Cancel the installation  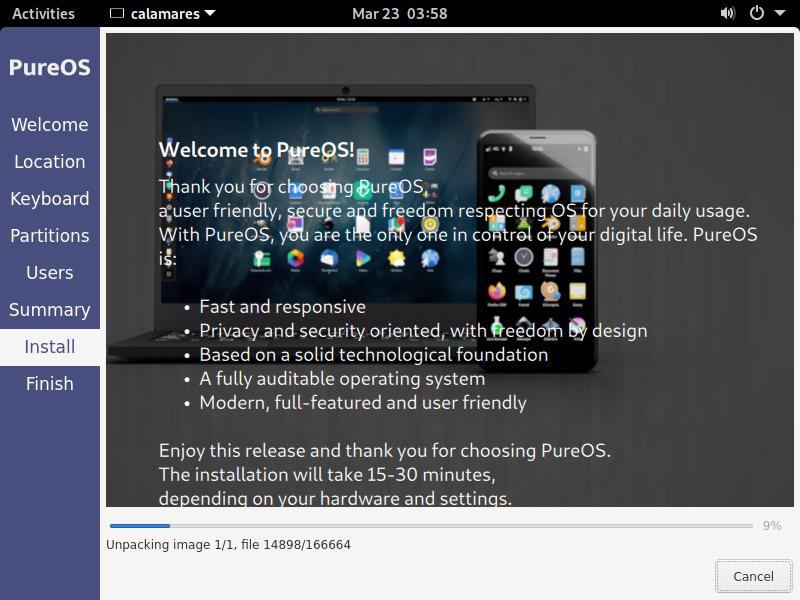point(754,576)
